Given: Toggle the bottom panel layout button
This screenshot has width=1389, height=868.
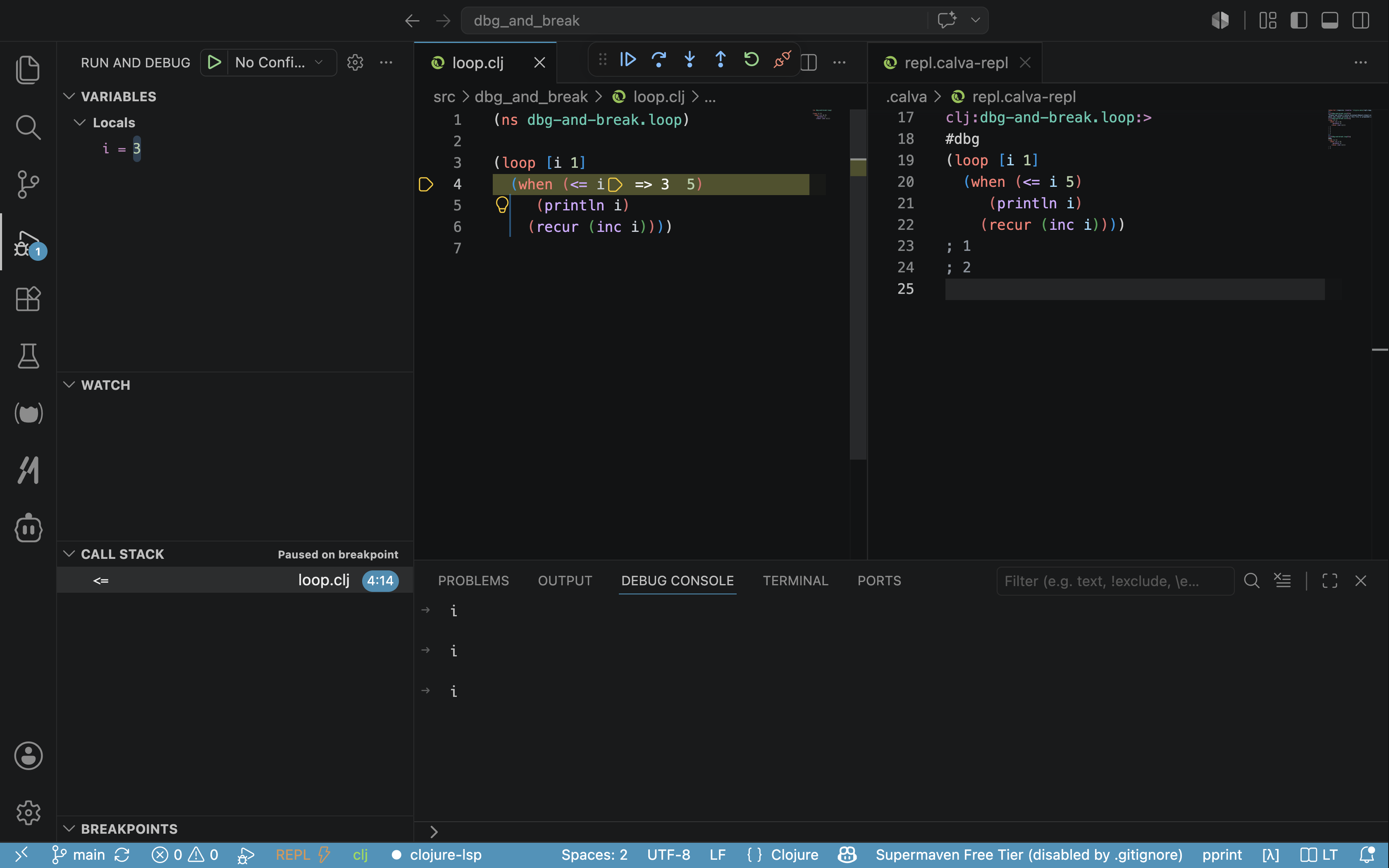Looking at the screenshot, I should (1330, 21).
